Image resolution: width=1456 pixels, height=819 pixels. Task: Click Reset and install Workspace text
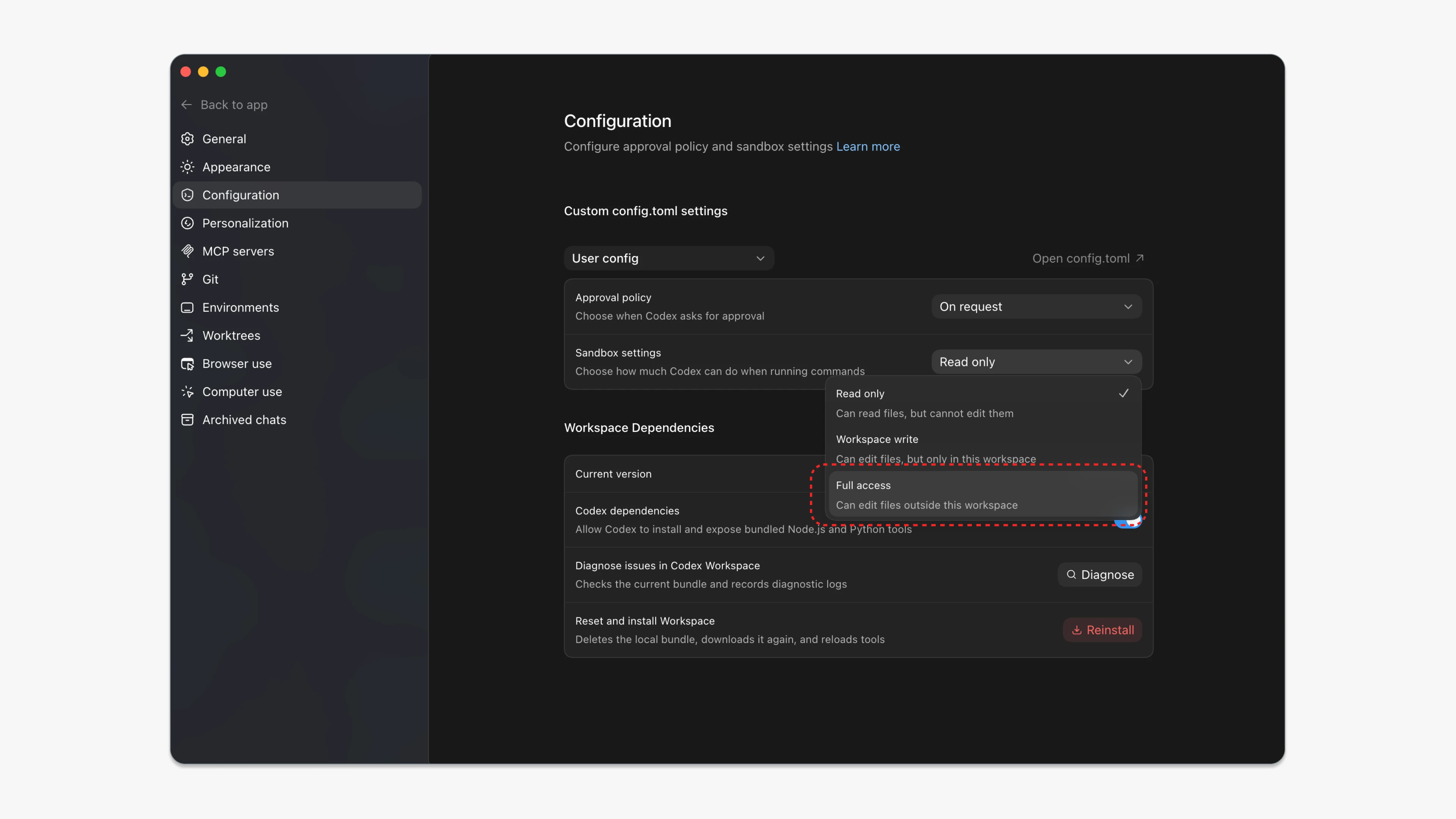click(x=644, y=621)
